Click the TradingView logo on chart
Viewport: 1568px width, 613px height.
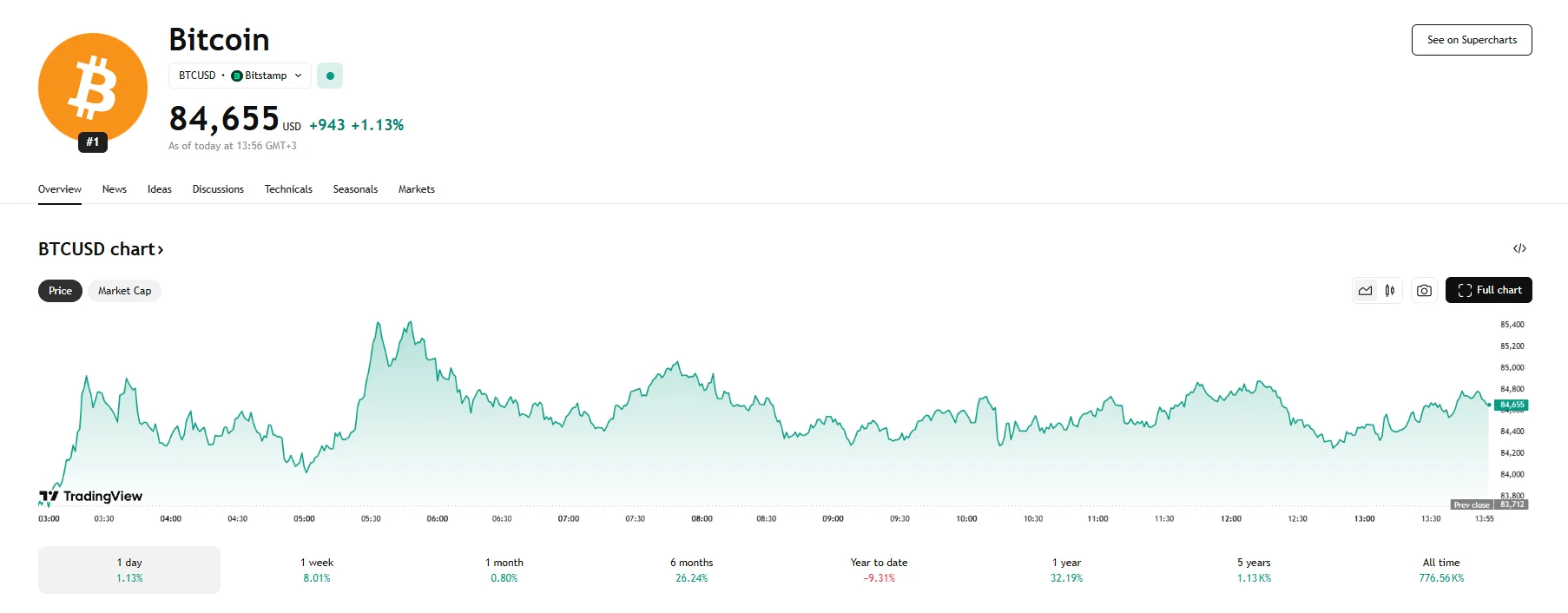pyautogui.click(x=91, y=497)
